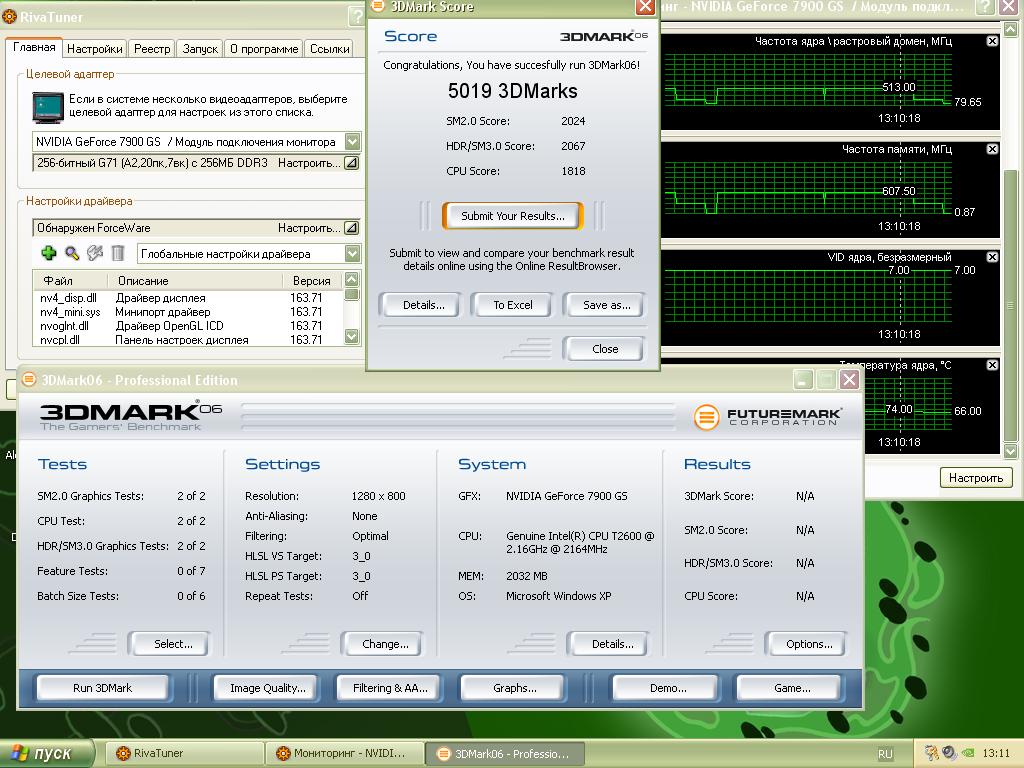Image resolution: width=1024 pixels, height=768 pixels.
Task: Click Мониторинг - NVIDI... taskbar button
Action: click(x=345, y=754)
